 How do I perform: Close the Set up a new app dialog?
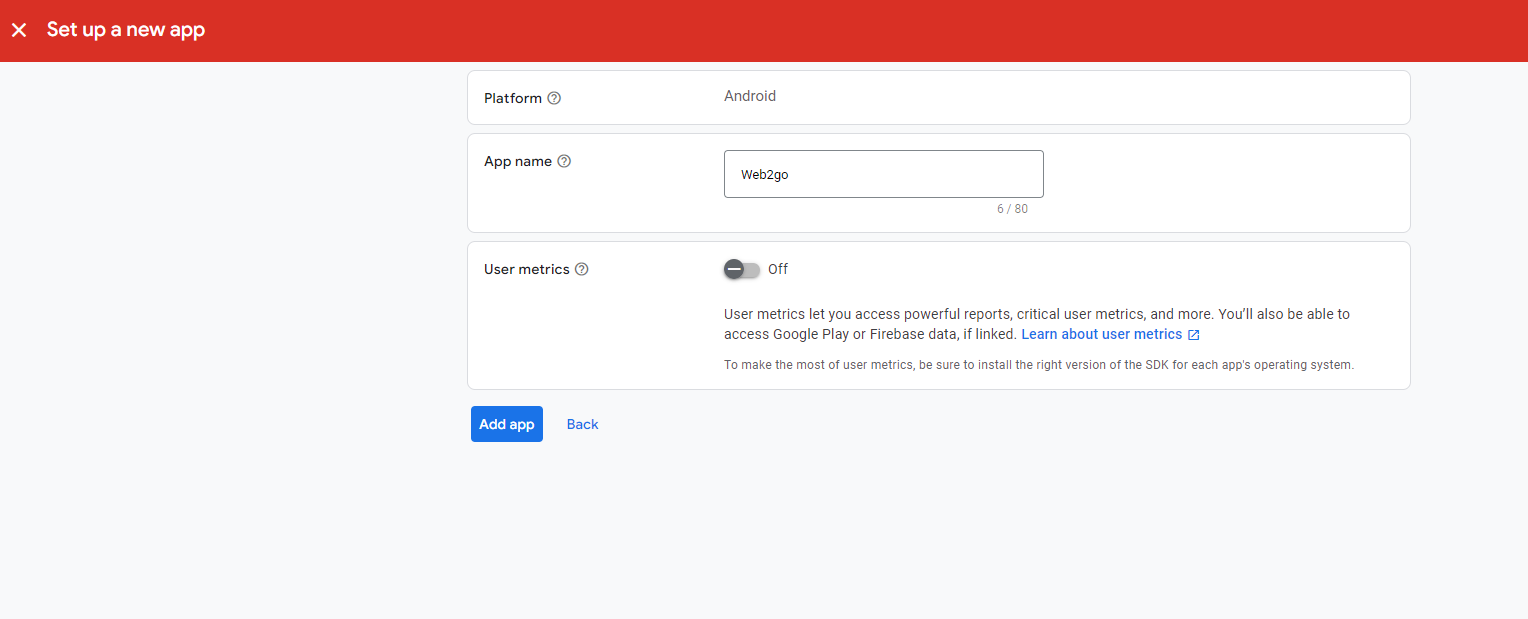(x=19, y=30)
